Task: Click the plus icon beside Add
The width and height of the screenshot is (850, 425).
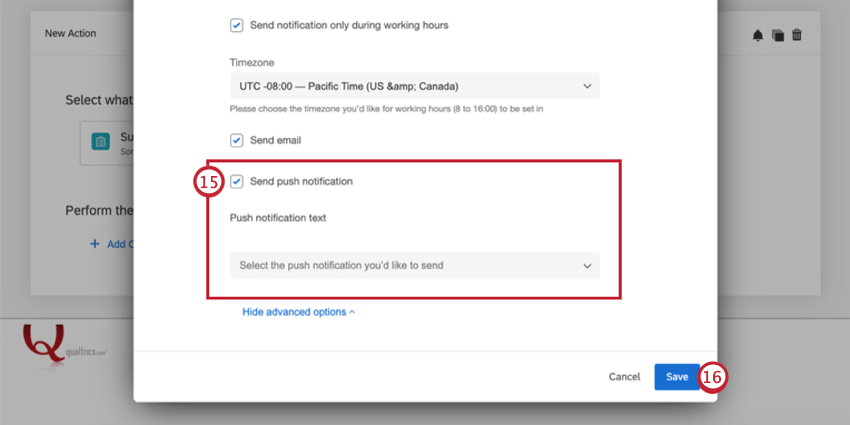Action: pos(94,244)
